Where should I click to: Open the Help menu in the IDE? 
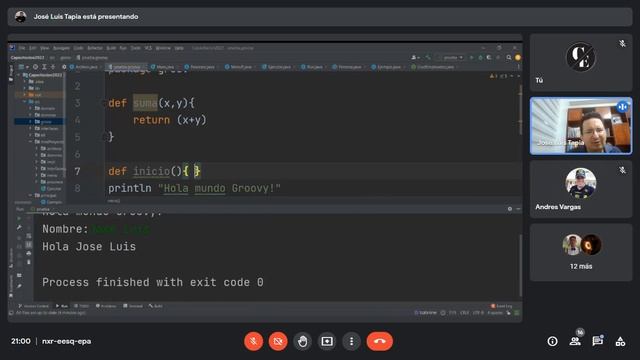tap(179, 48)
